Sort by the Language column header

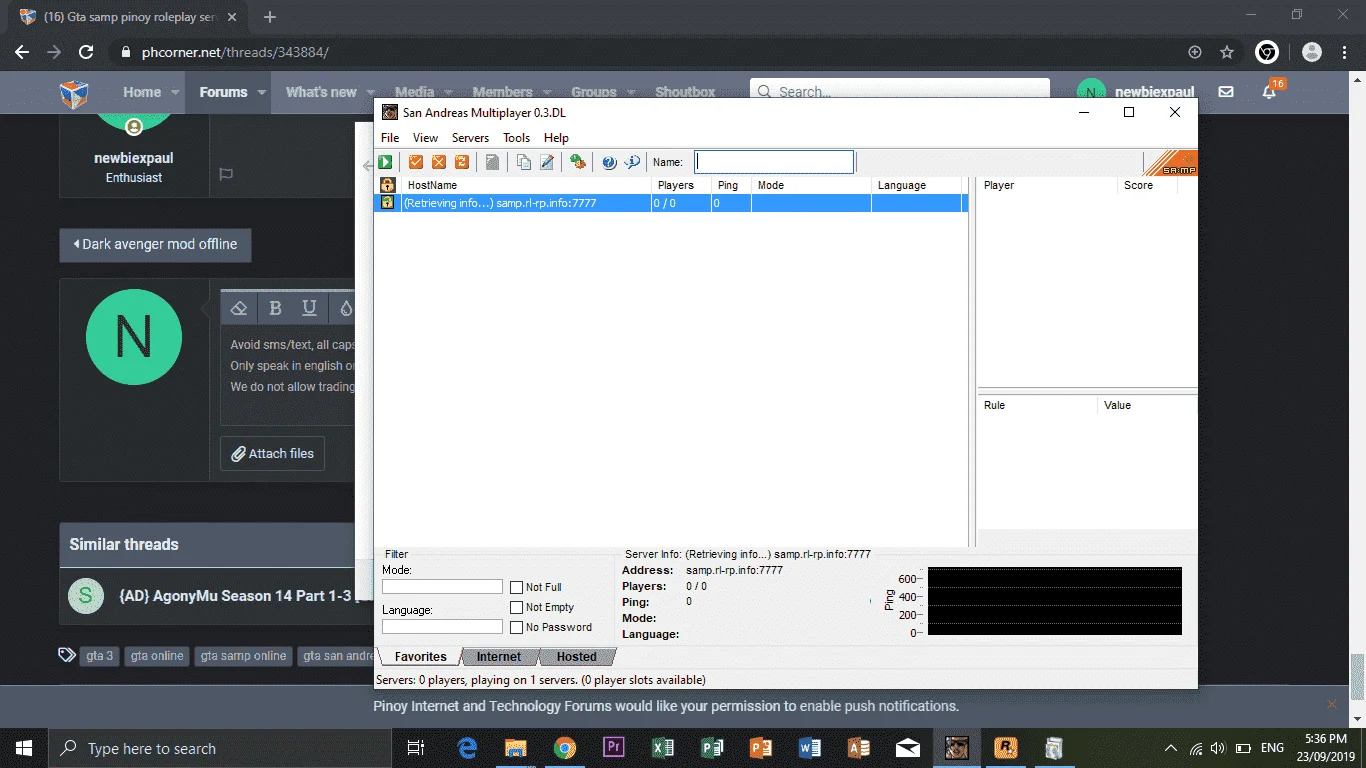coord(916,185)
